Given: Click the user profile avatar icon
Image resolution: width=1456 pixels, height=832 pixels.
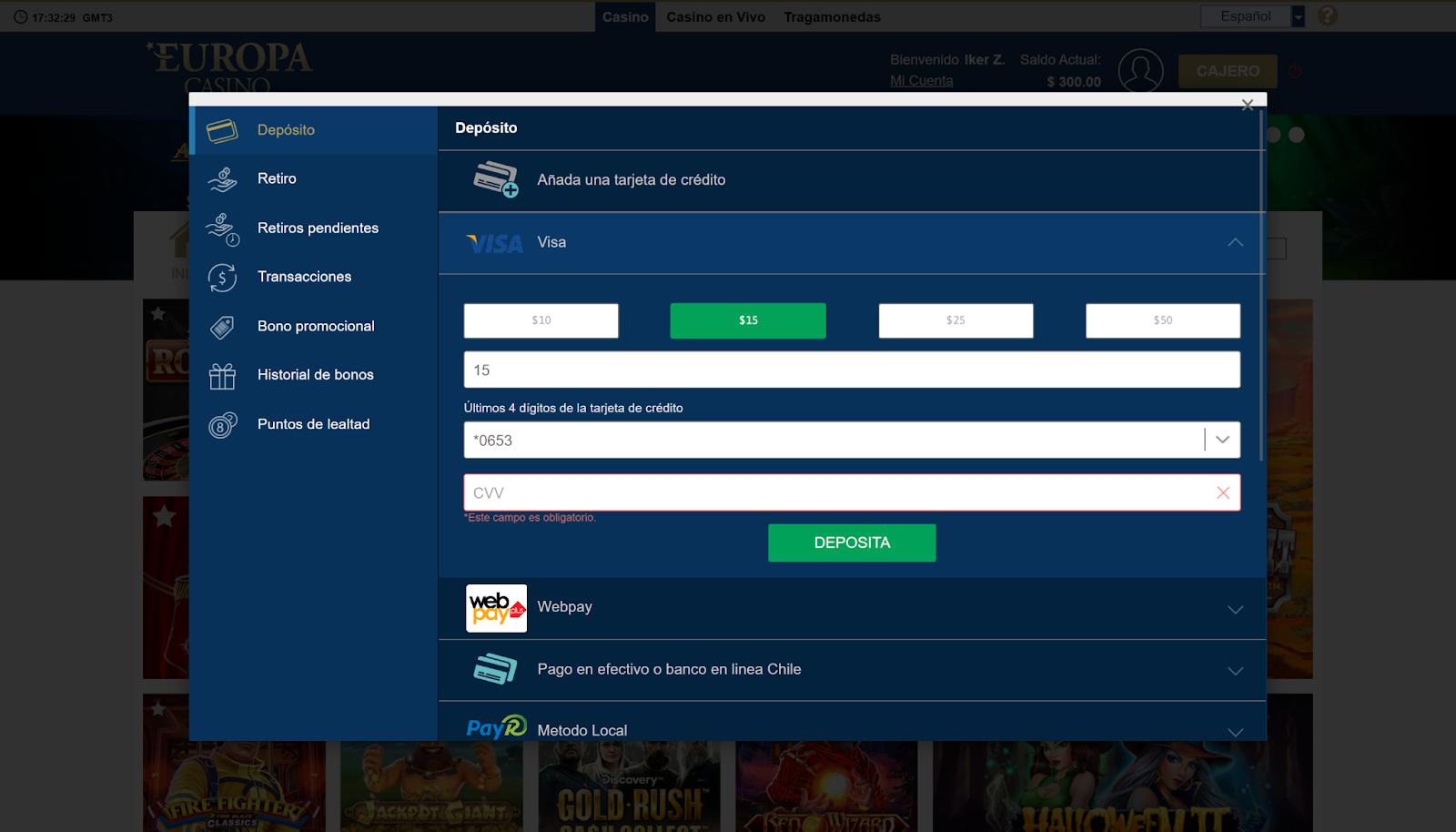Looking at the screenshot, I should (1140, 71).
